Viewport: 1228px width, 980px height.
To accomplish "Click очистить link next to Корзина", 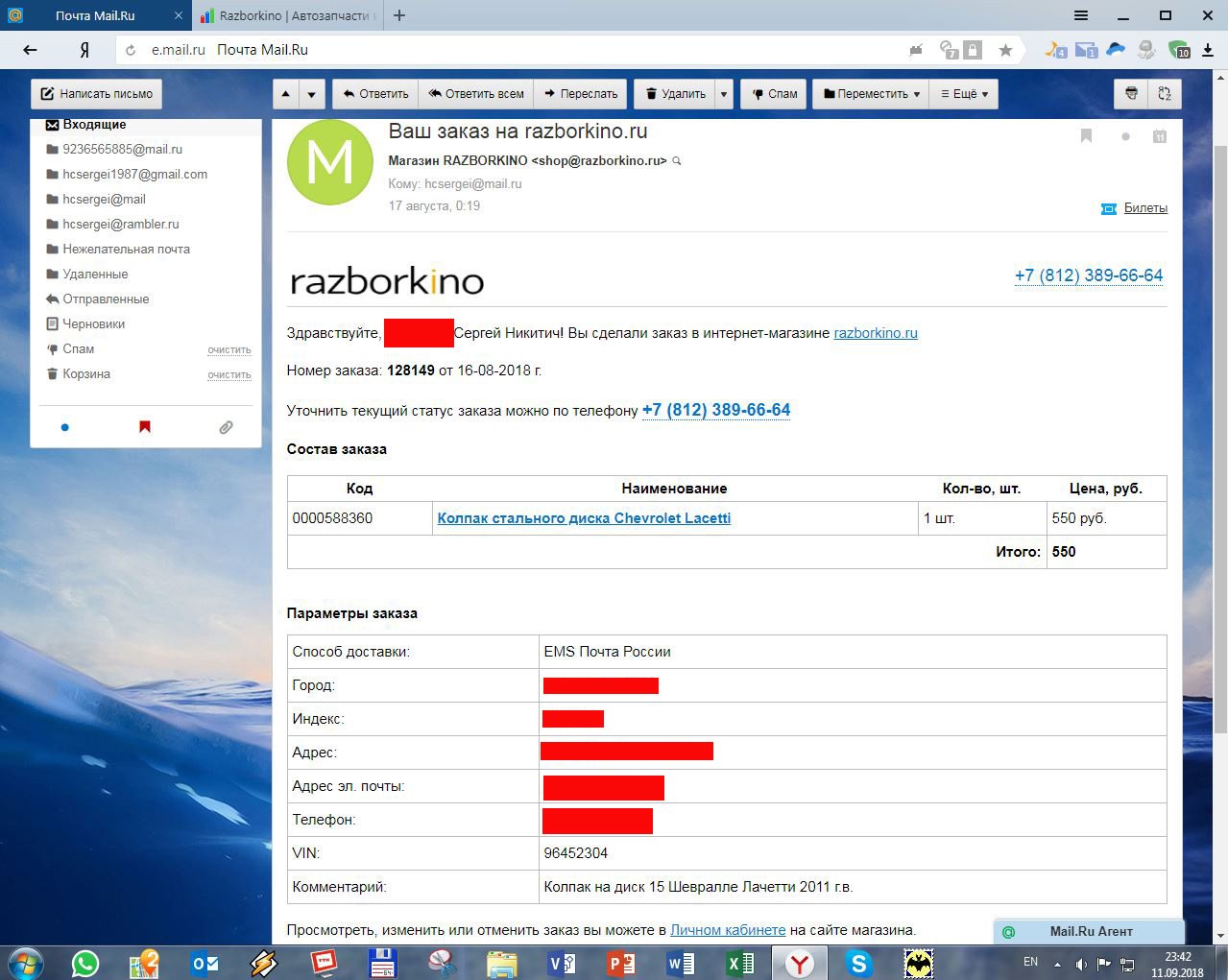I will point(229,374).
